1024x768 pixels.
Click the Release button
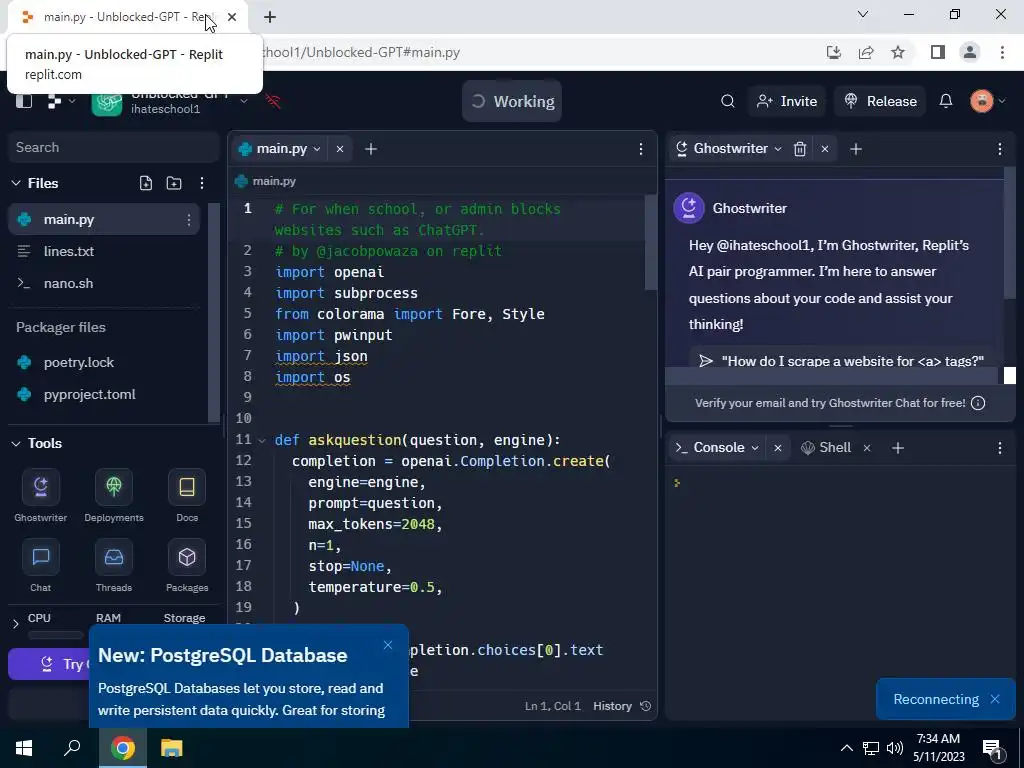[x=880, y=101]
